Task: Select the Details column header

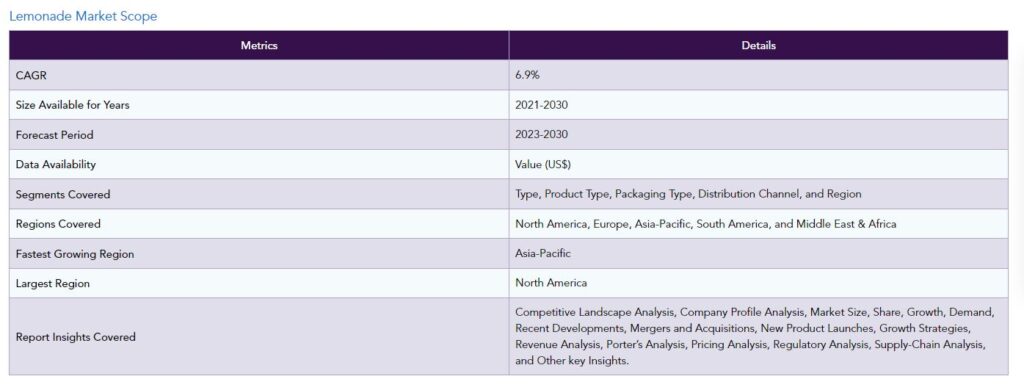Action: (758, 45)
